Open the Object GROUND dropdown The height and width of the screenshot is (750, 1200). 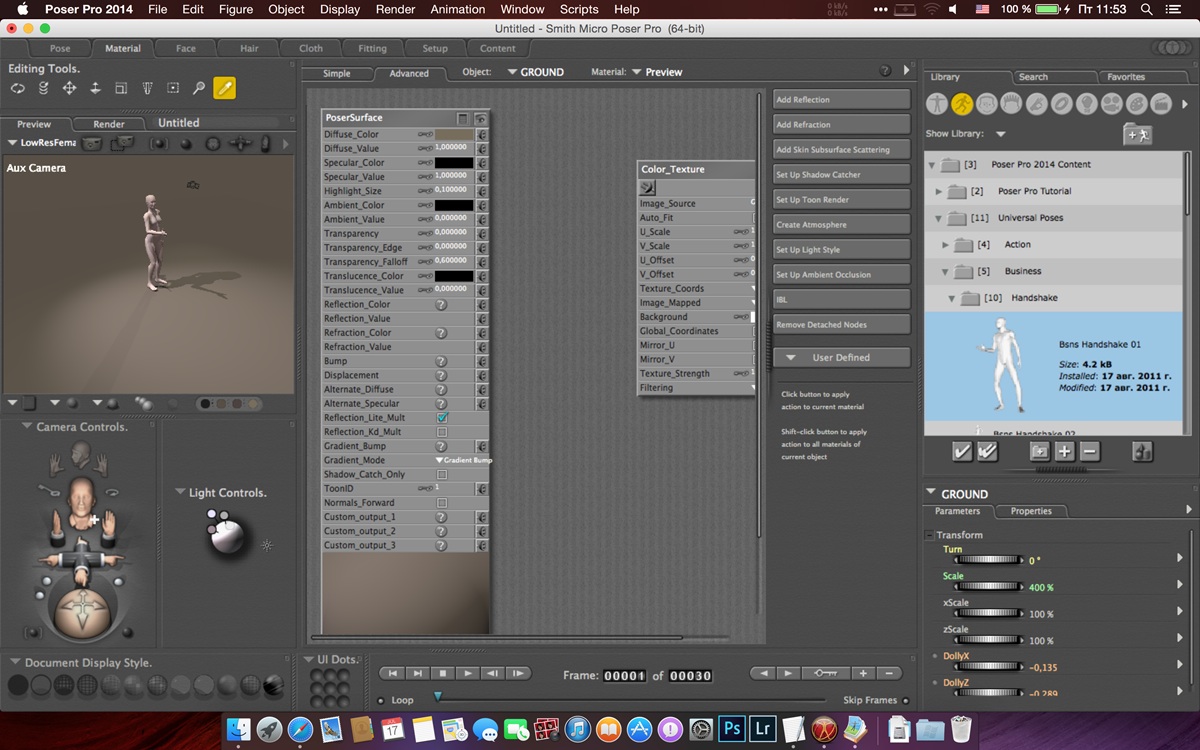536,72
